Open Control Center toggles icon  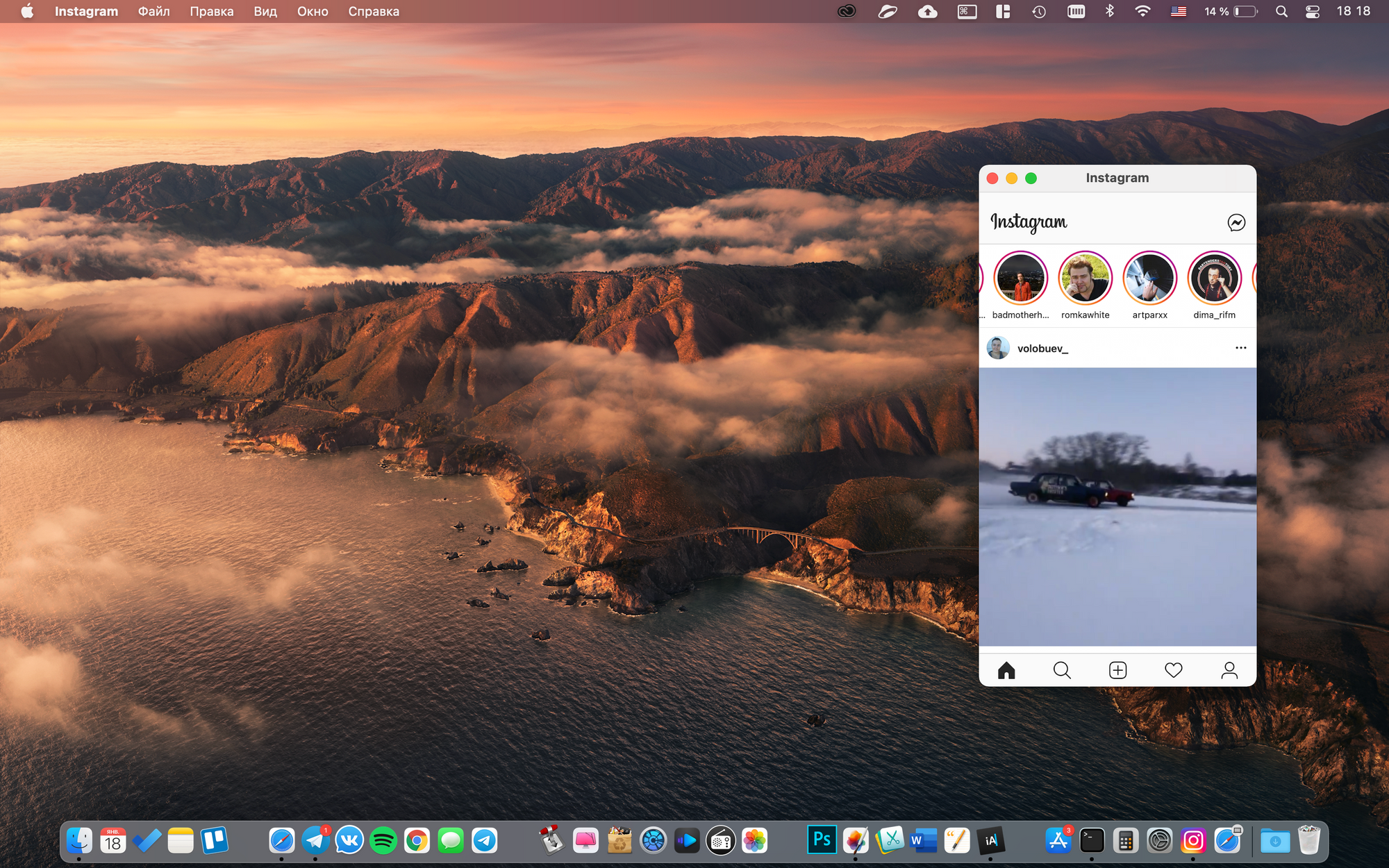coord(1313,11)
